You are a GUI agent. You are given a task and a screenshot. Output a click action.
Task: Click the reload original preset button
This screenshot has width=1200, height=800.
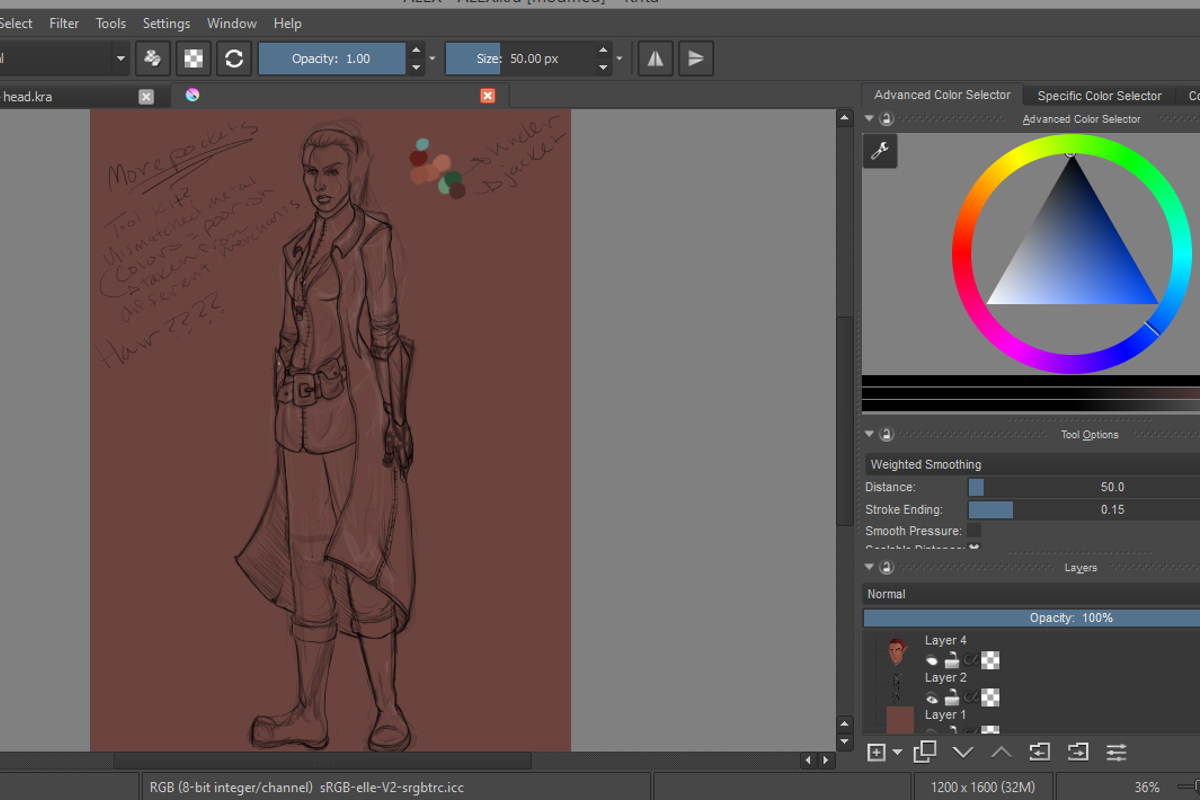tap(234, 59)
